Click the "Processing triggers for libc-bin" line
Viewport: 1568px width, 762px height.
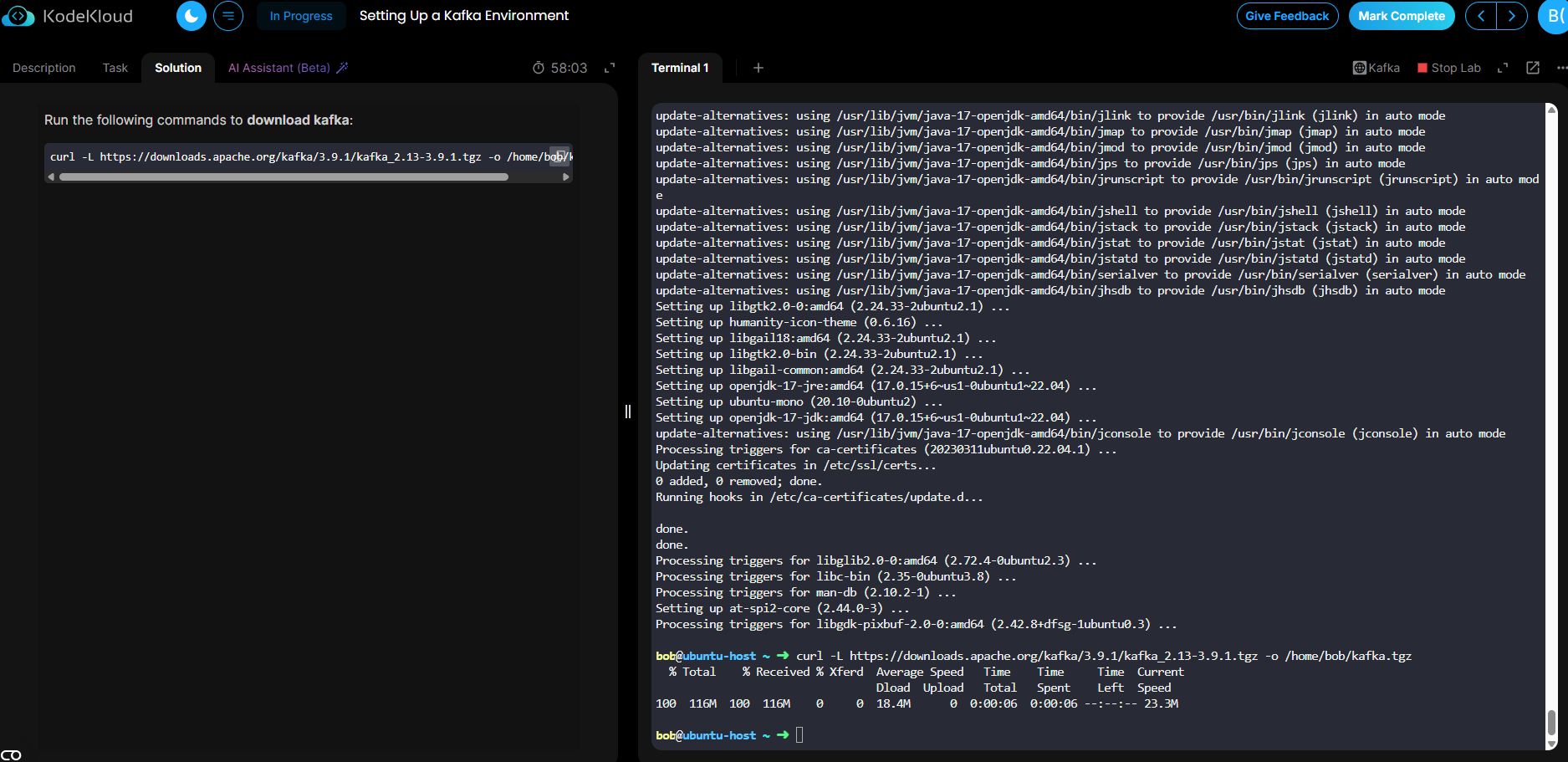(x=836, y=576)
